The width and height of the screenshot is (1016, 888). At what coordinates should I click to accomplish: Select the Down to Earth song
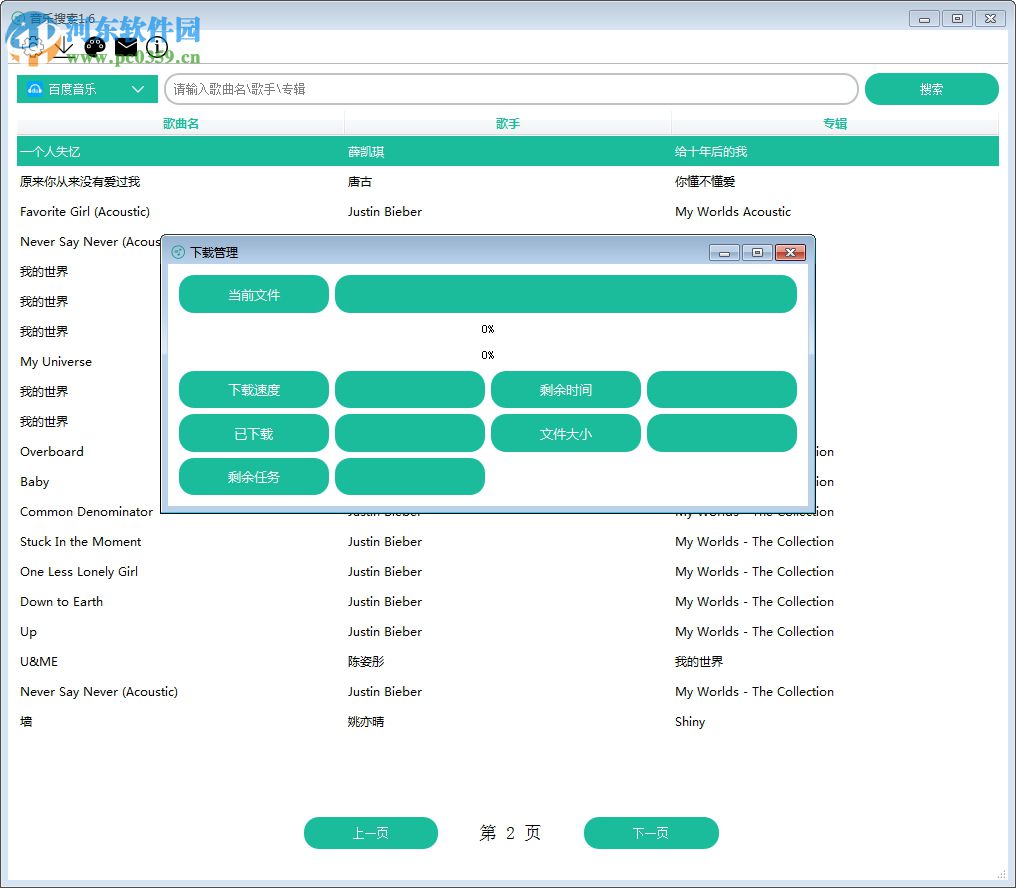click(62, 602)
